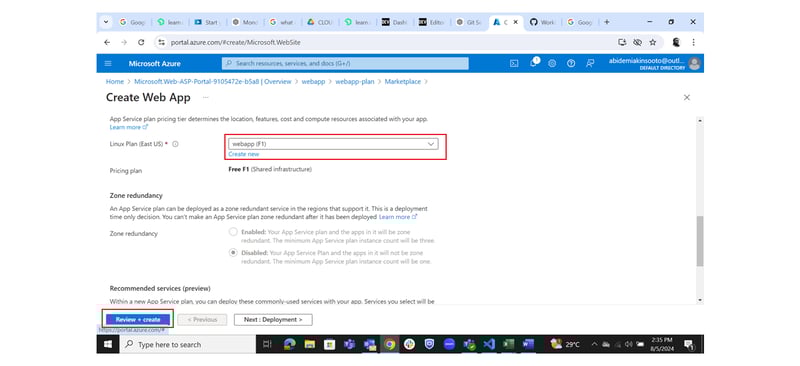Launch Microsoft Edge from the taskbar
Viewport: 800px width, 366px height.
click(290, 345)
